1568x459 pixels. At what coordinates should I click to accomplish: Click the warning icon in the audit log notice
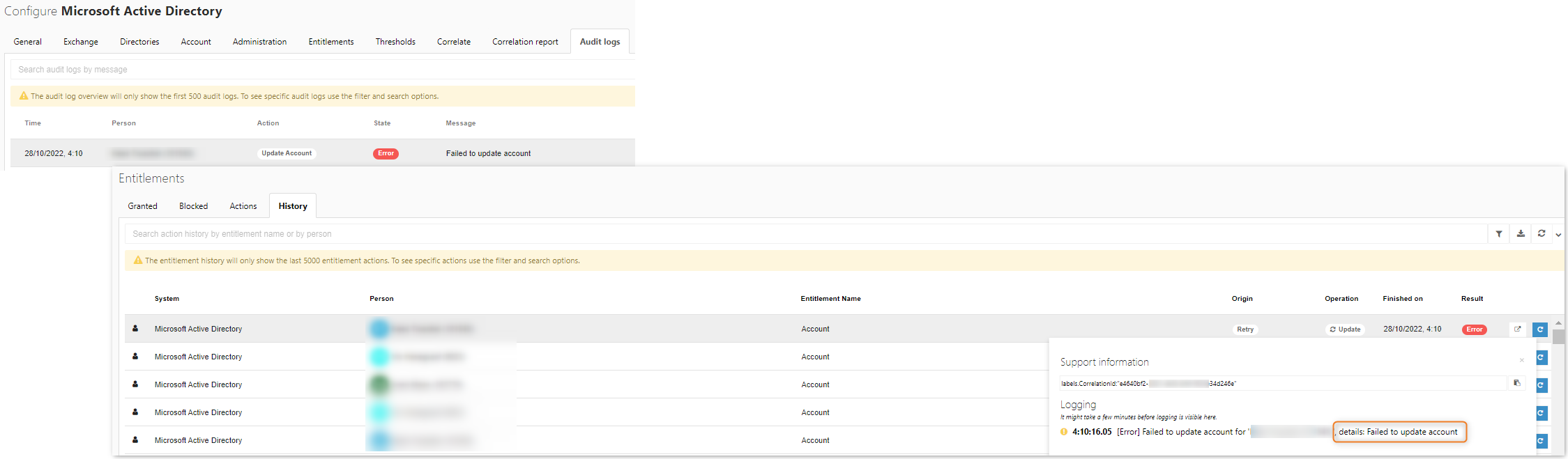(x=24, y=96)
